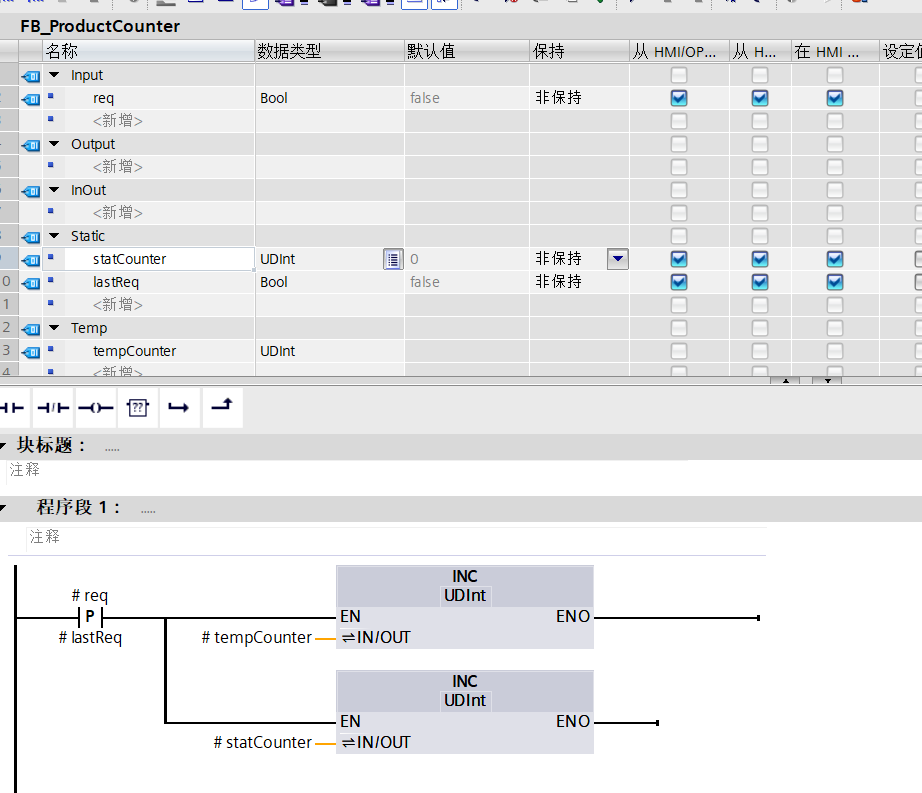Insert a normally closed contact
Screen dimensions: 922x793
tap(53, 408)
